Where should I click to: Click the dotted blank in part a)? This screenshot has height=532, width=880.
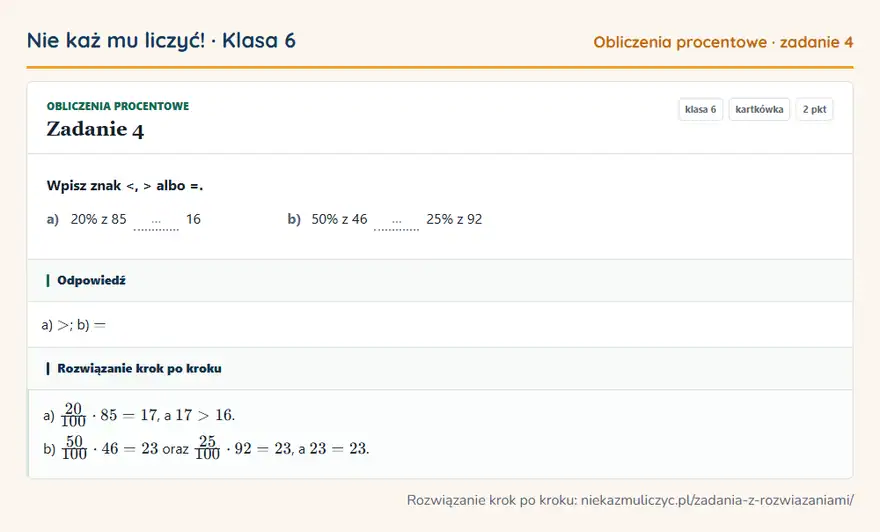pyautogui.click(x=156, y=223)
